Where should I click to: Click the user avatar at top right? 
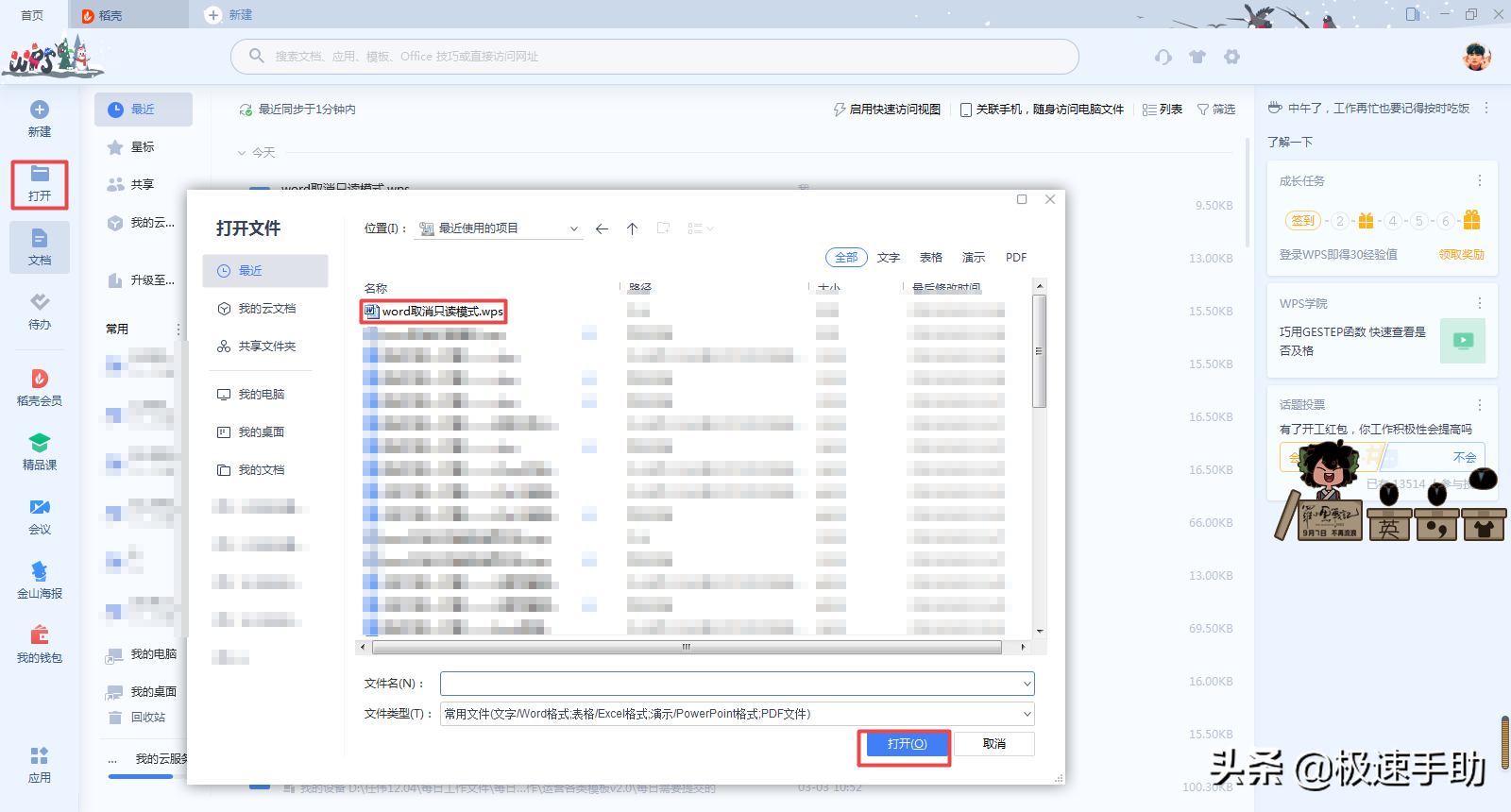click(1477, 57)
